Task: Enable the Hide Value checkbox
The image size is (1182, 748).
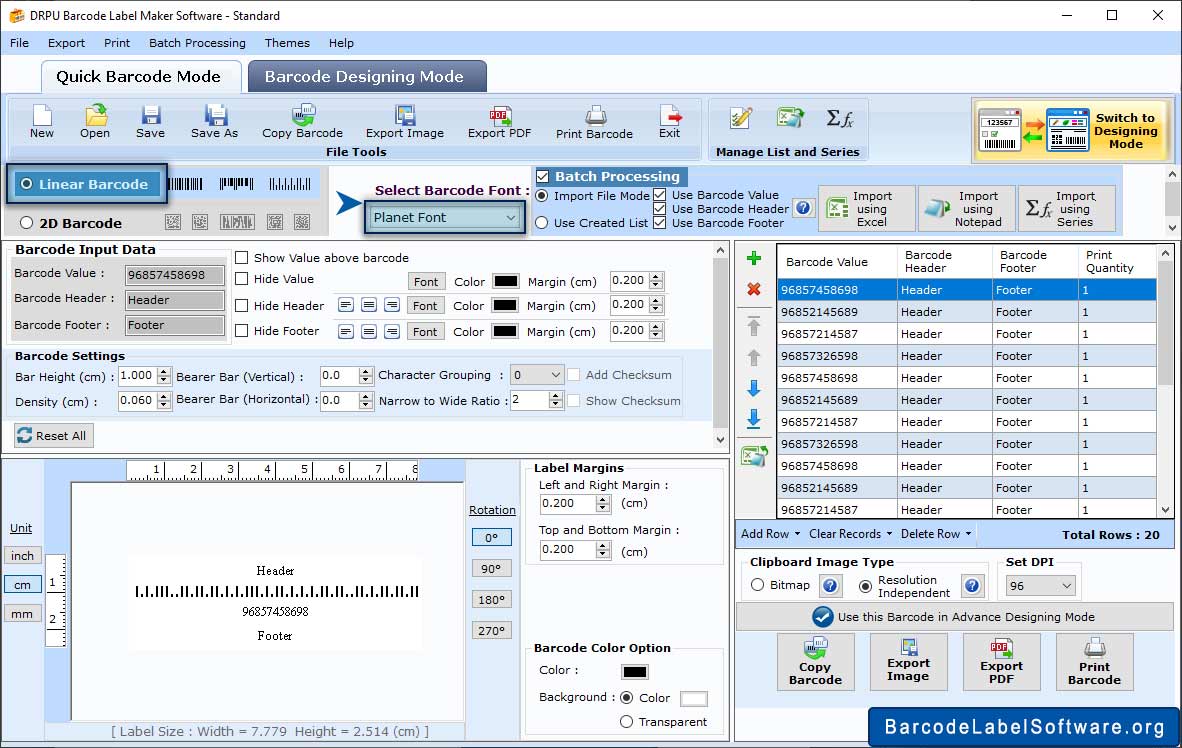Action: click(242, 279)
